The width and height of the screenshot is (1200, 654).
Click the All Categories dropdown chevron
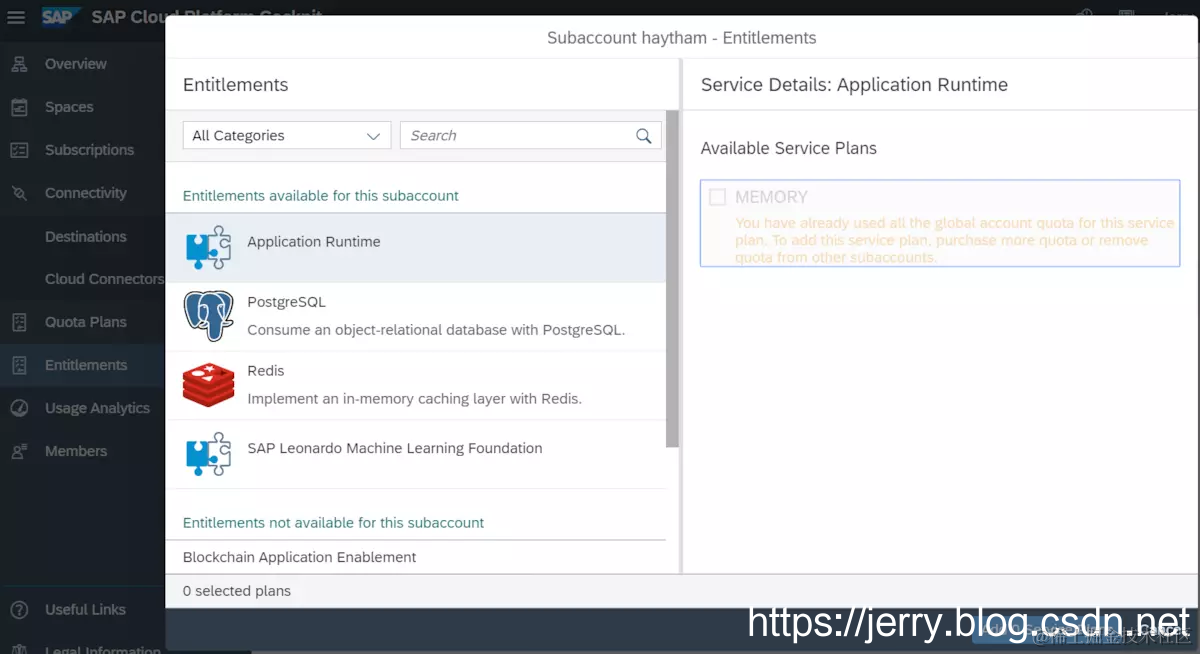click(x=374, y=136)
